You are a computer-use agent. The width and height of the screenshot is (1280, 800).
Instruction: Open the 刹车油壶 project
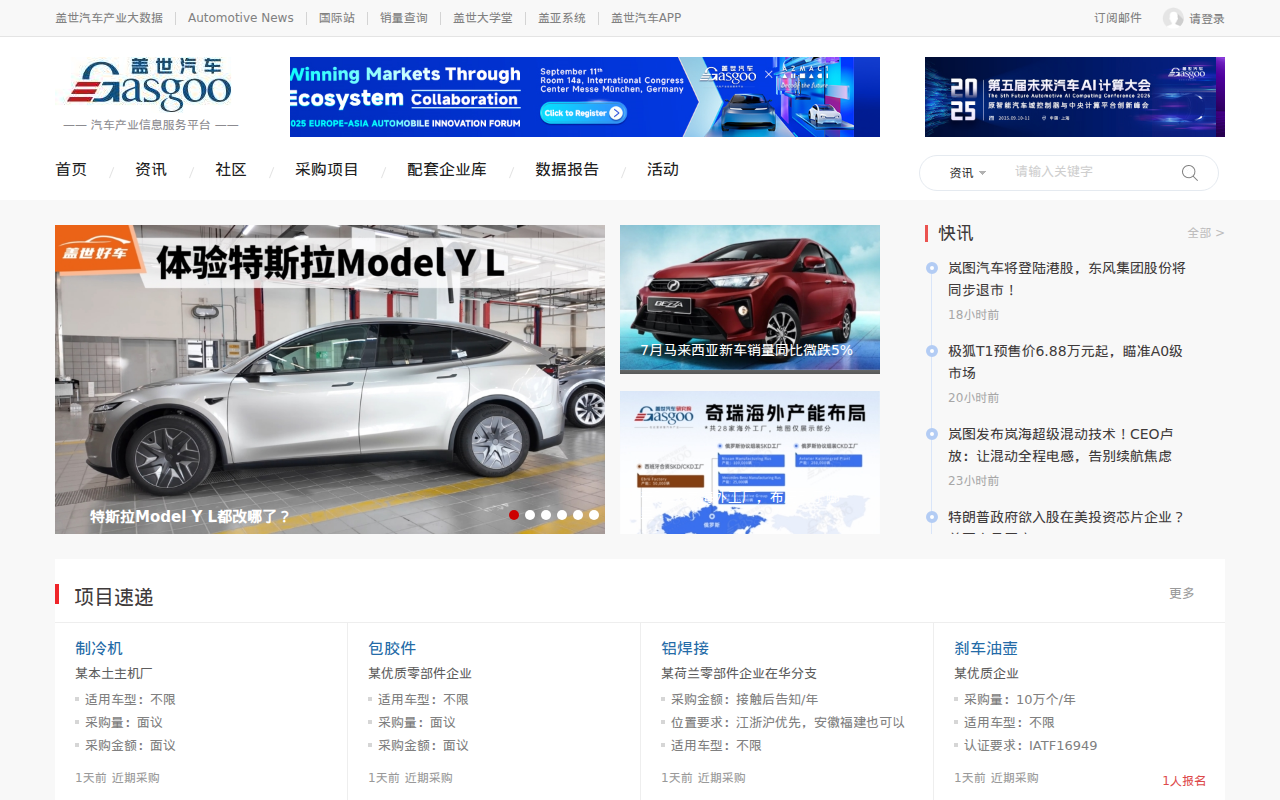click(986, 648)
